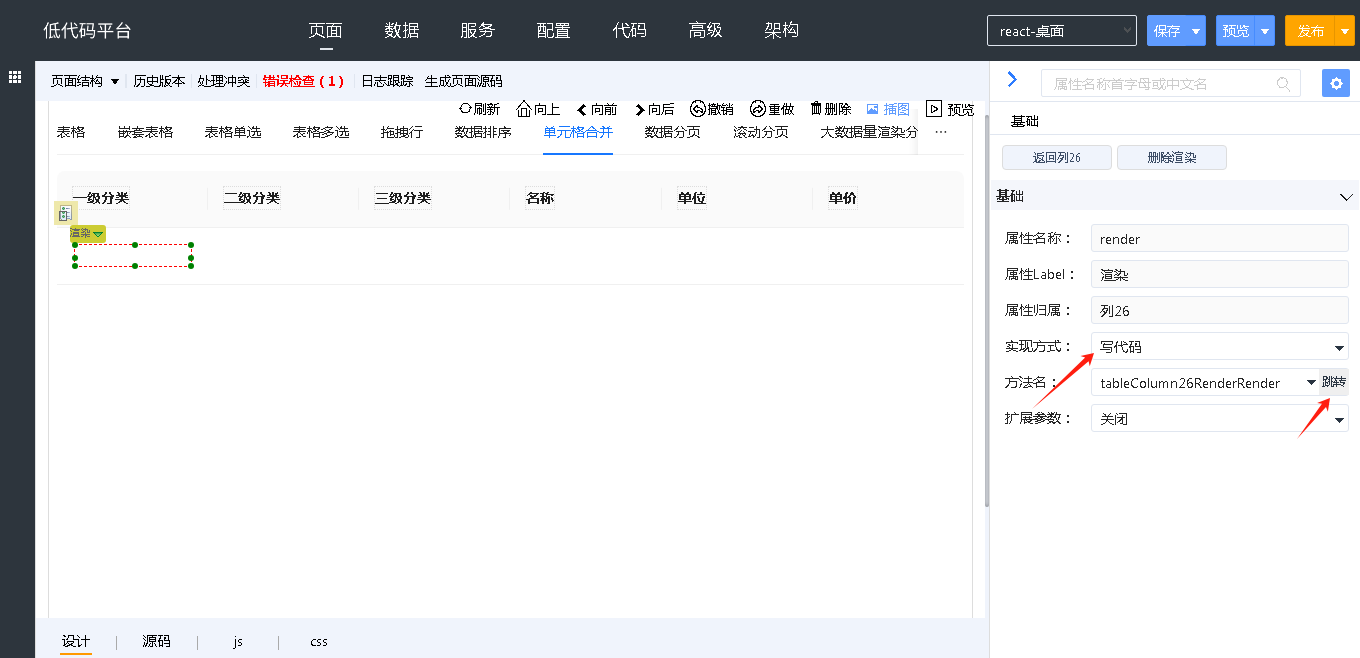This screenshot has width=1360, height=658.
Task: Click the 跳转 jump button
Action: tap(1334, 382)
